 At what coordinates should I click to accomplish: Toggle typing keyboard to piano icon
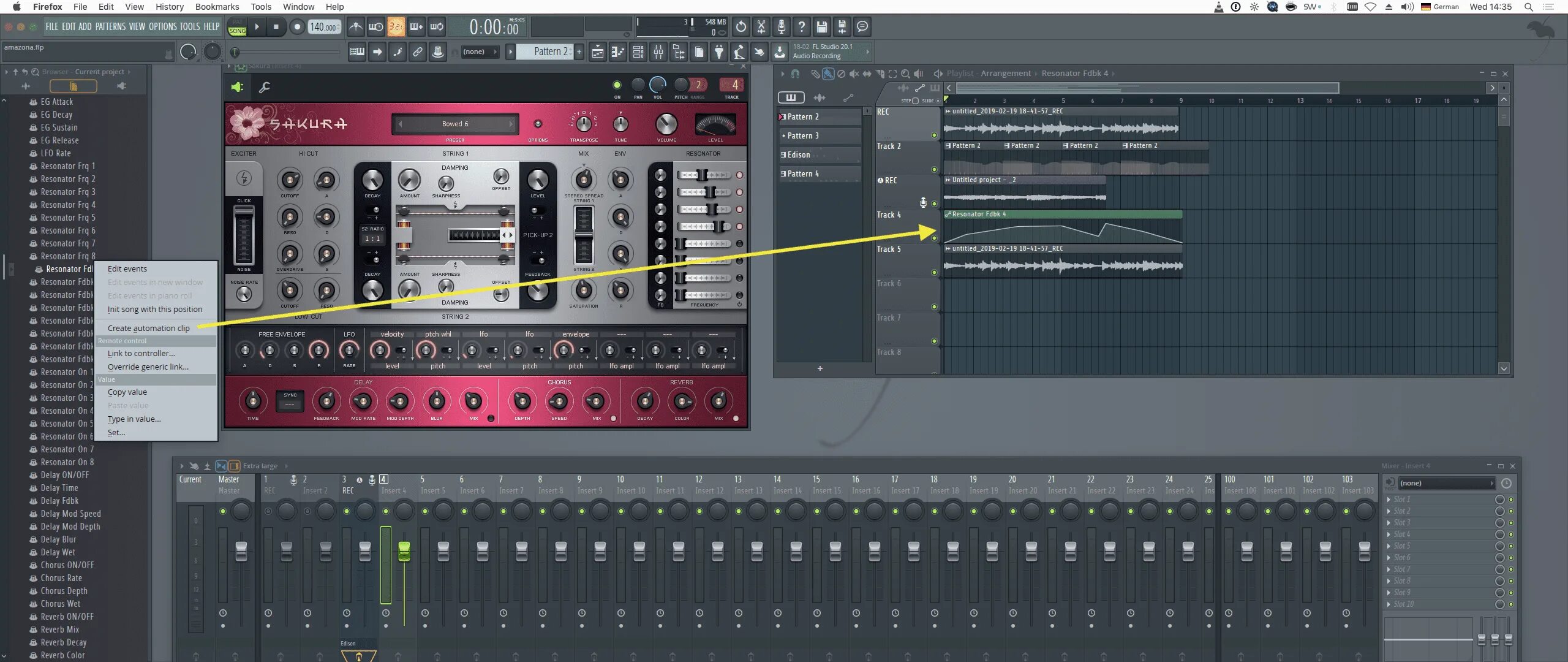pyautogui.click(x=357, y=52)
